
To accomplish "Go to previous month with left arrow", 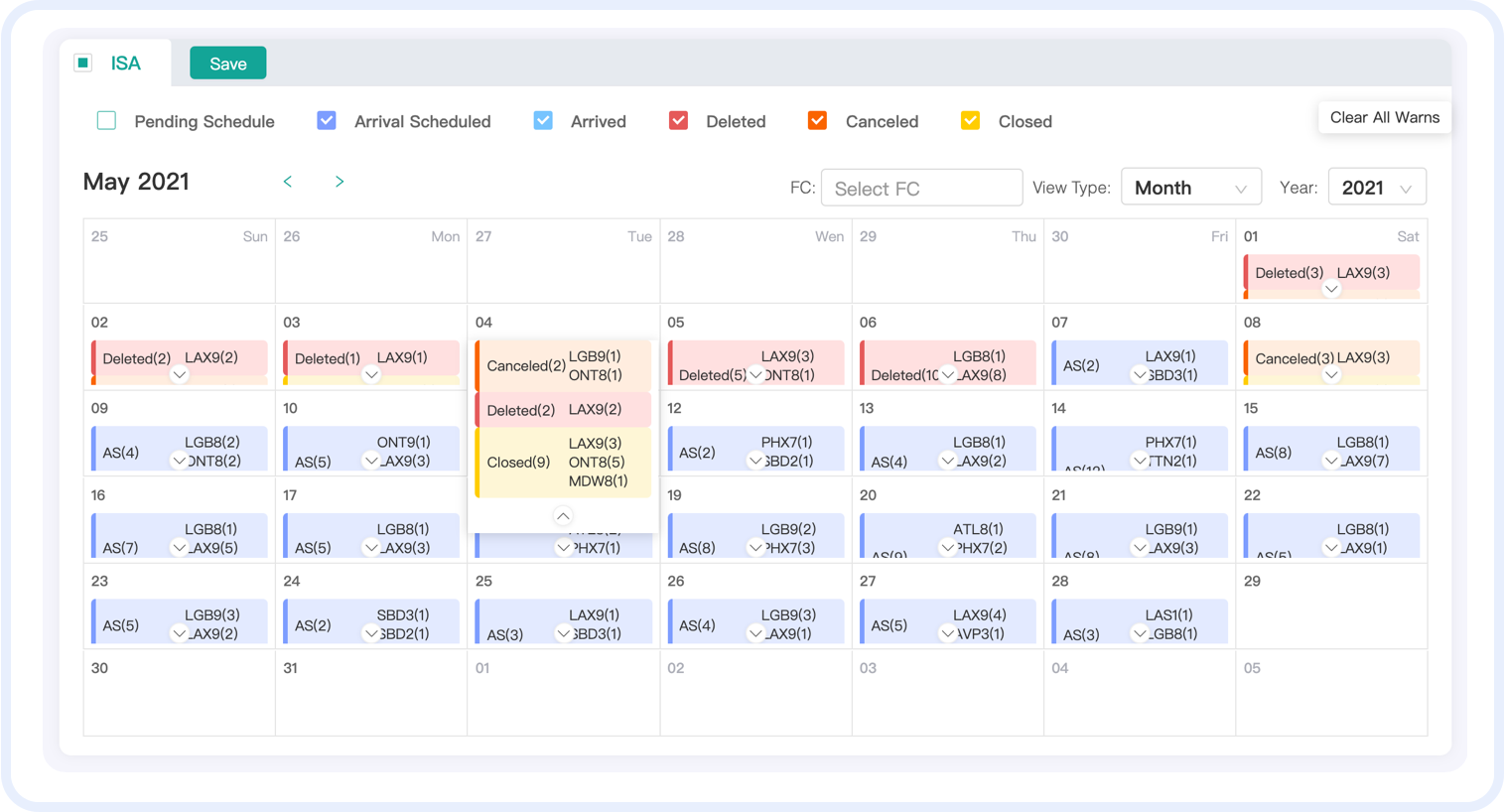I will (x=288, y=182).
